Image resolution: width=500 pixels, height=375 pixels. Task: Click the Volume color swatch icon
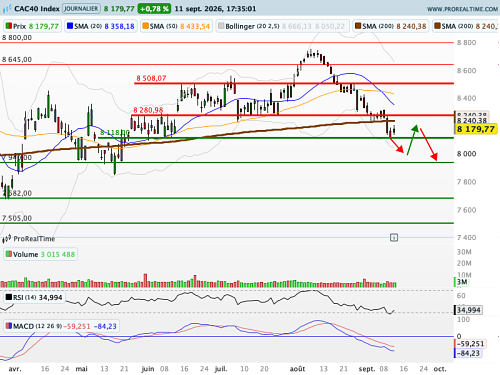(x=9, y=254)
